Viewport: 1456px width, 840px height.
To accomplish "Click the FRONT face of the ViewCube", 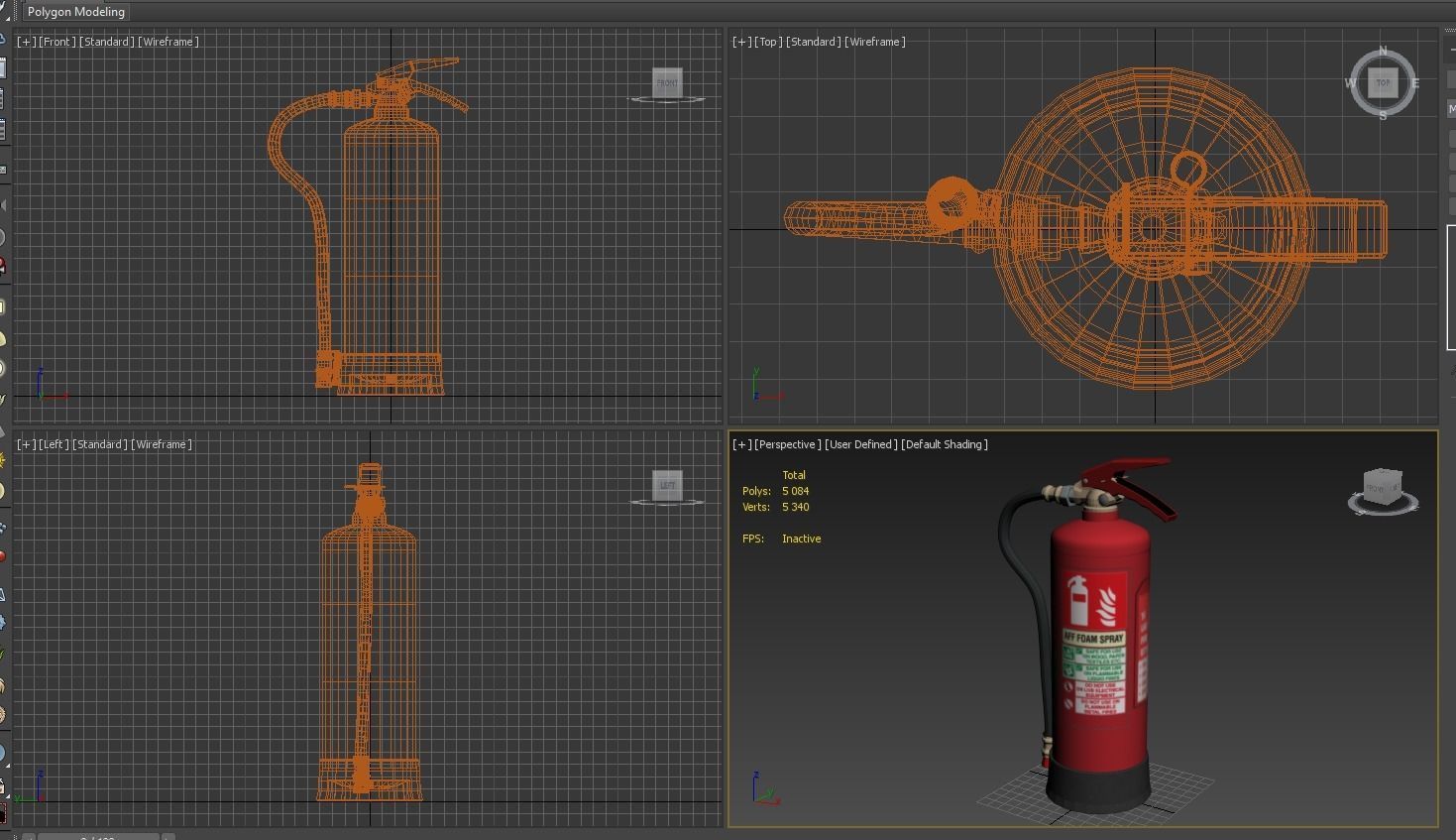I will click(667, 82).
